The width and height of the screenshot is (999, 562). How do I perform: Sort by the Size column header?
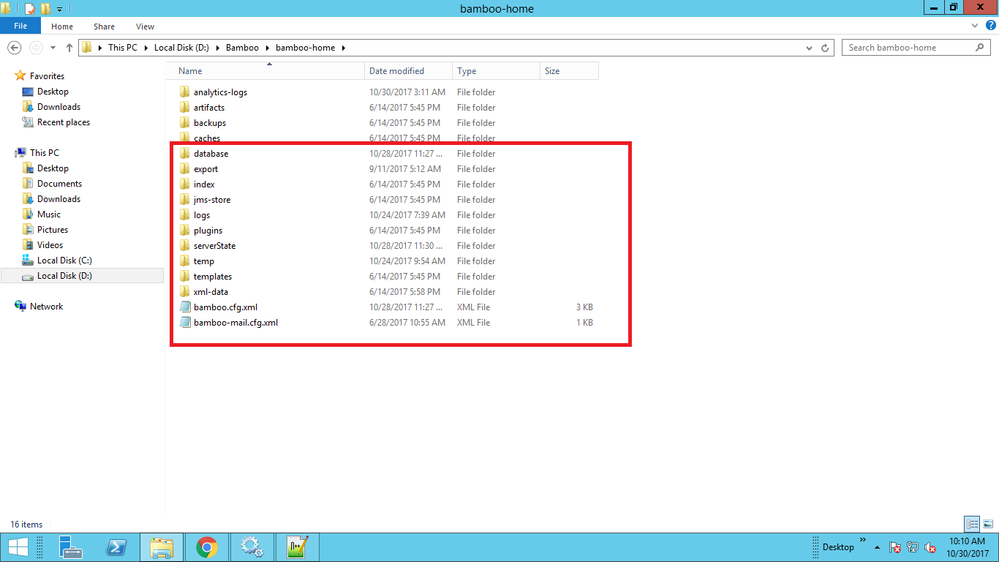(569, 71)
